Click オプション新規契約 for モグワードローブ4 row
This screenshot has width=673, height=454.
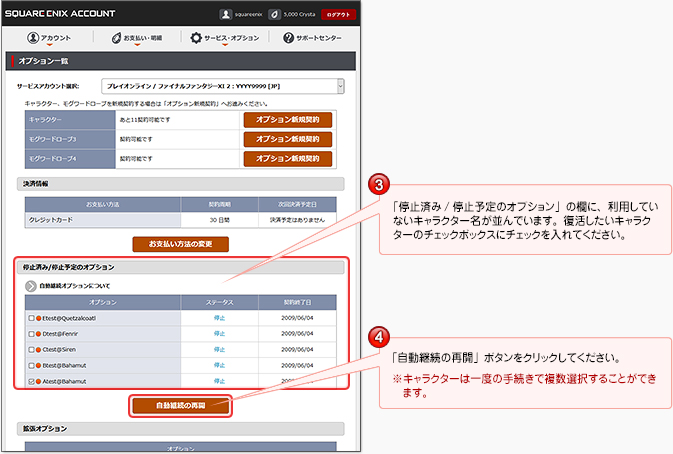[288, 158]
